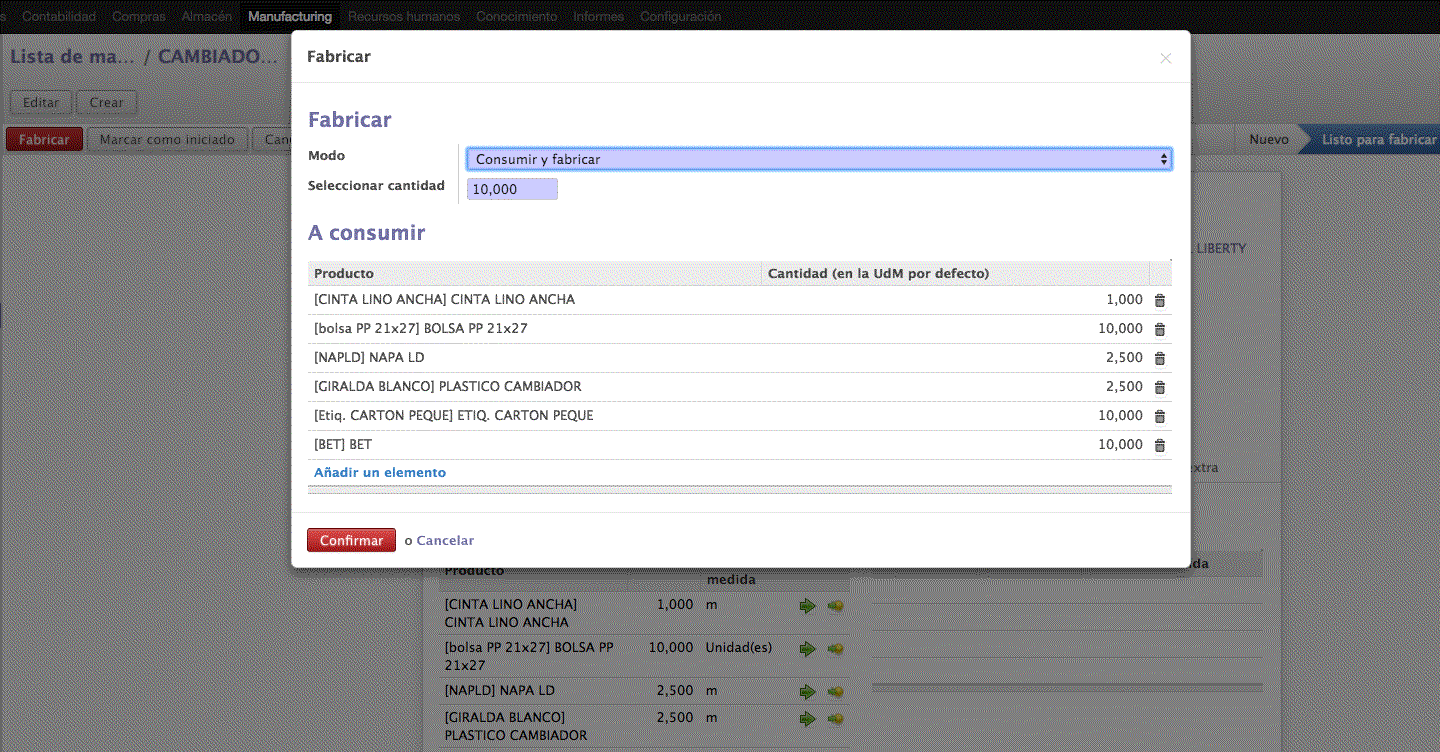Close the Fabricar dialog with the X
This screenshot has width=1440, height=752.
pyautogui.click(x=1165, y=58)
